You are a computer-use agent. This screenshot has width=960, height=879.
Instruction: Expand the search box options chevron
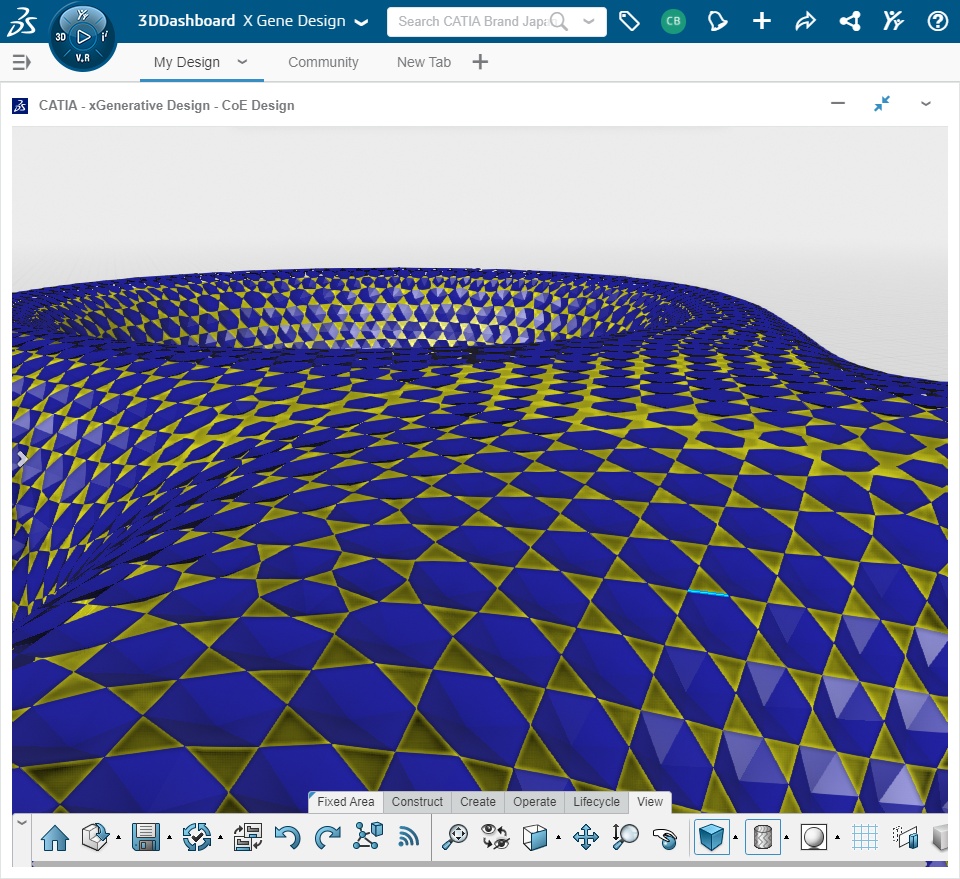(588, 21)
